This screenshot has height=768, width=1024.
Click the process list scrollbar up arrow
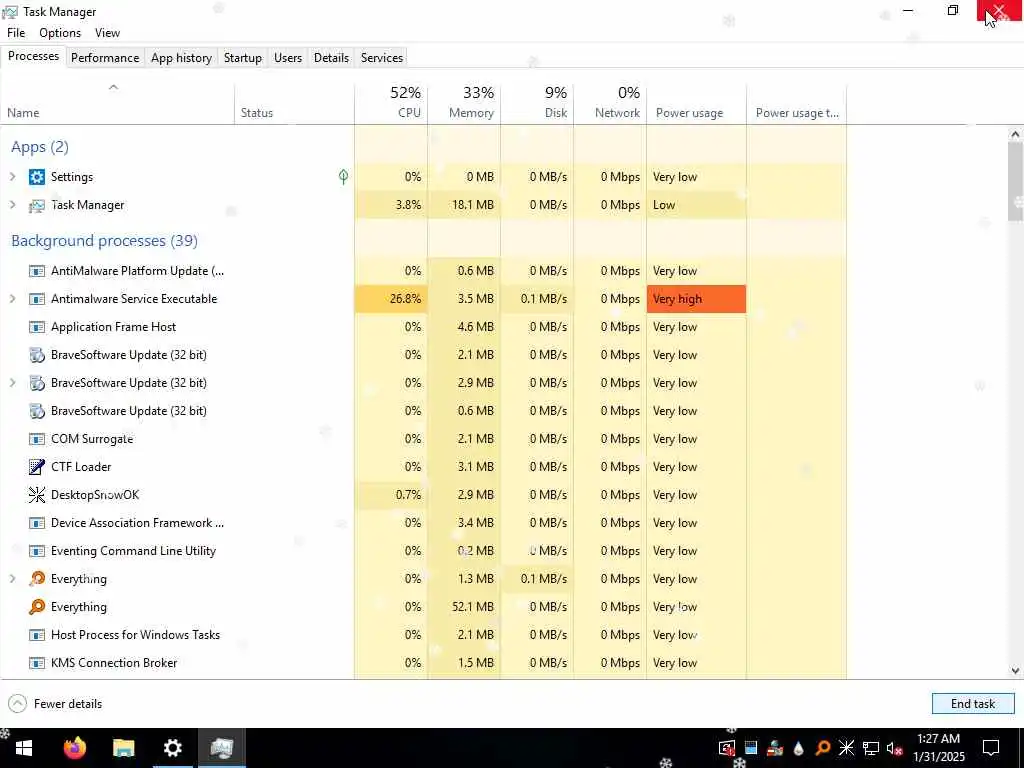tap(1015, 135)
